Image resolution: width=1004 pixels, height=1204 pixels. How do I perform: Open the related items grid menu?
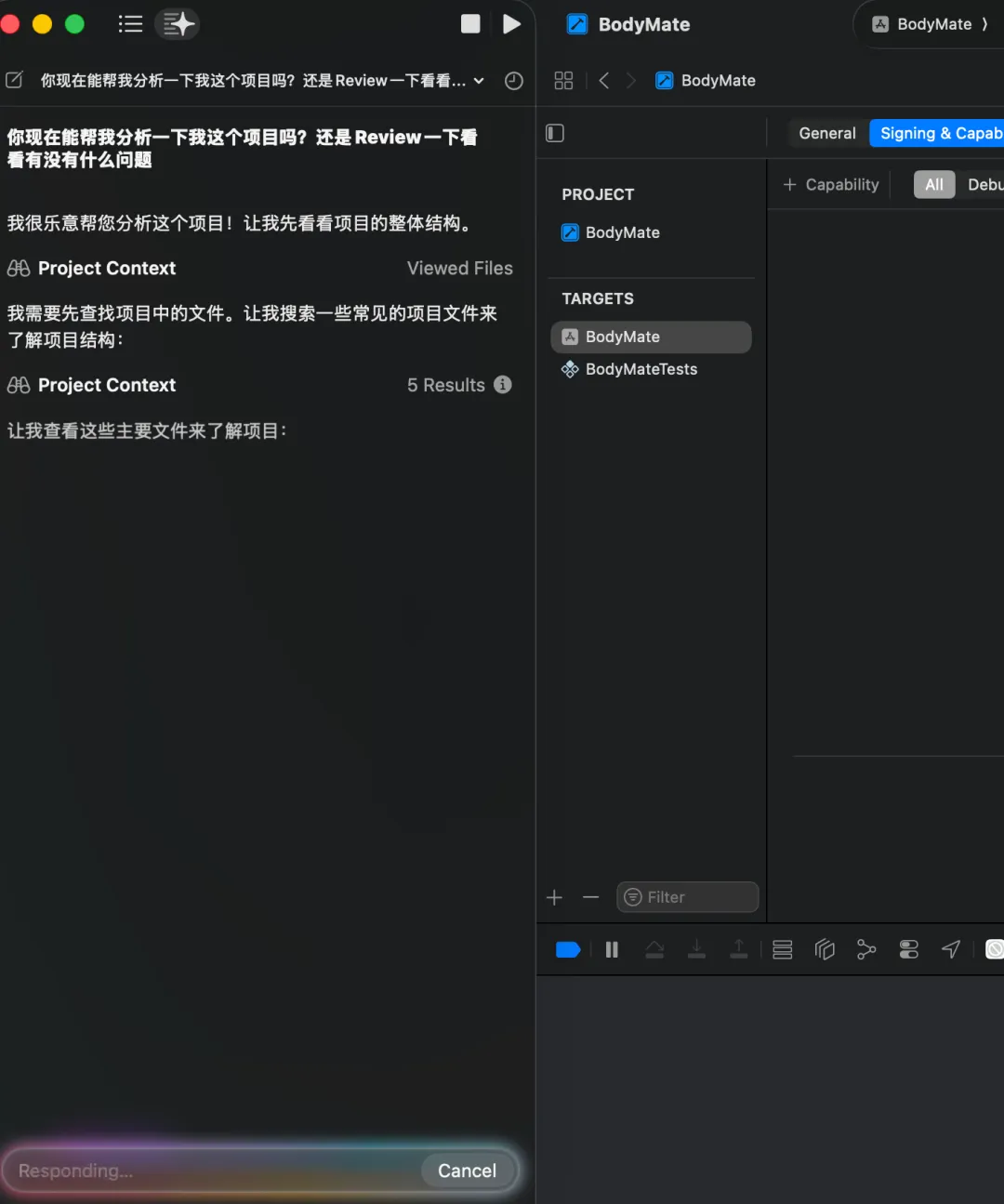[563, 81]
